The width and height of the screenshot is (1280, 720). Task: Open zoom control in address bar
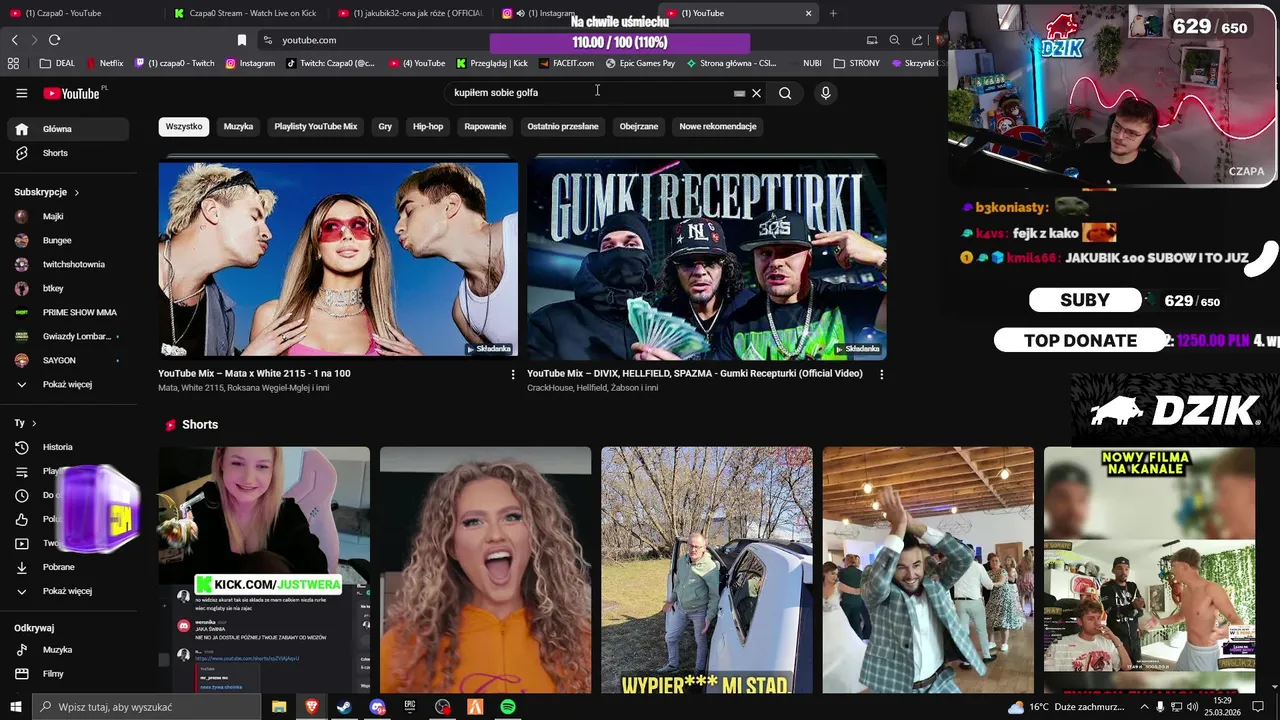pos(894,40)
